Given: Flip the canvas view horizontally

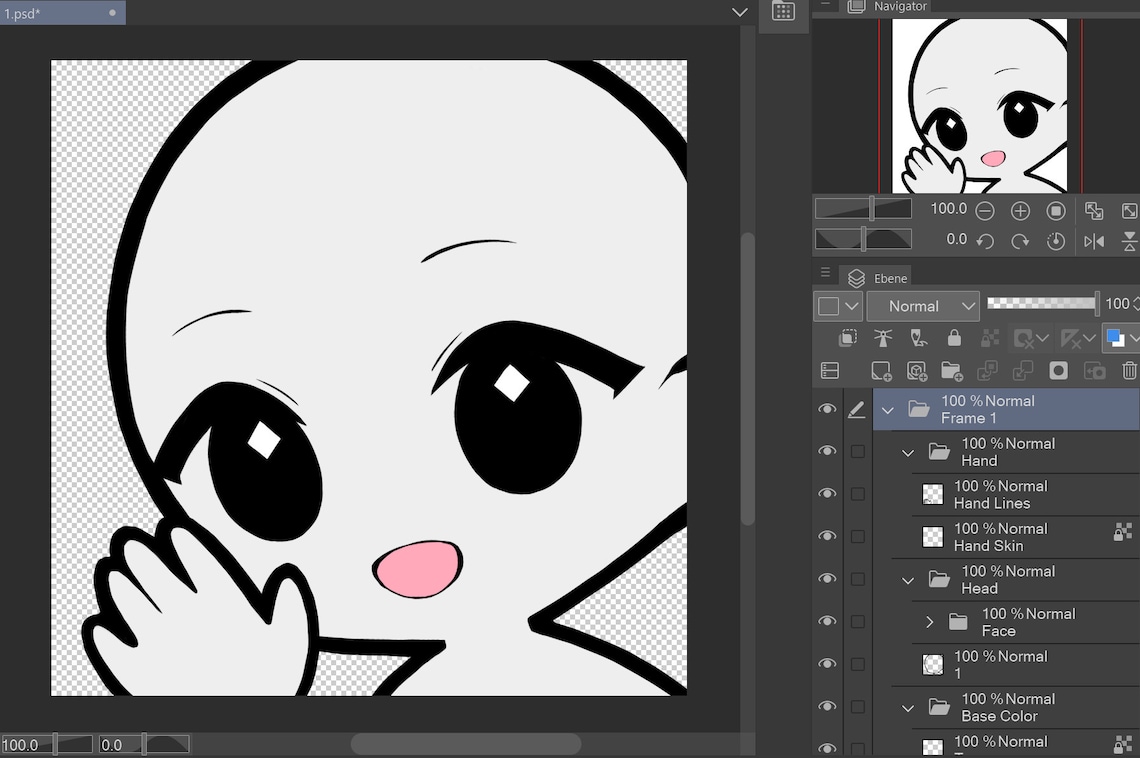Looking at the screenshot, I should tap(1094, 240).
